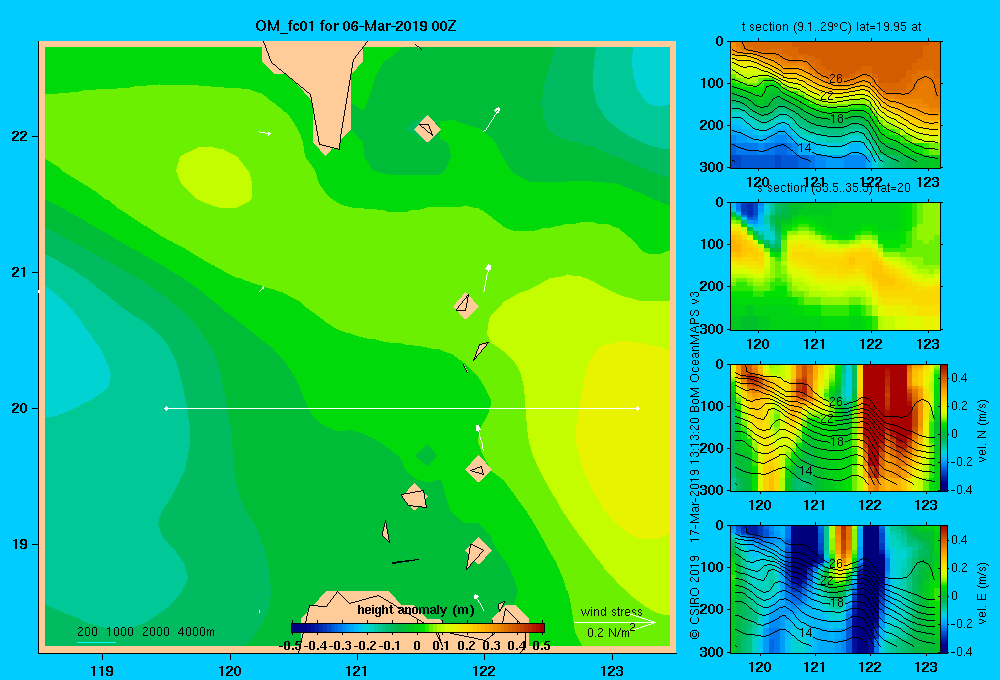Click contour label "14" in temperature section
This screenshot has width=1000, height=680.
805,147
